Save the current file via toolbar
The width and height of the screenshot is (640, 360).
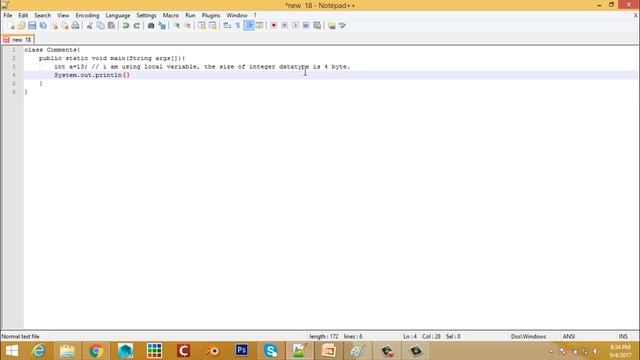pos(32,26)
